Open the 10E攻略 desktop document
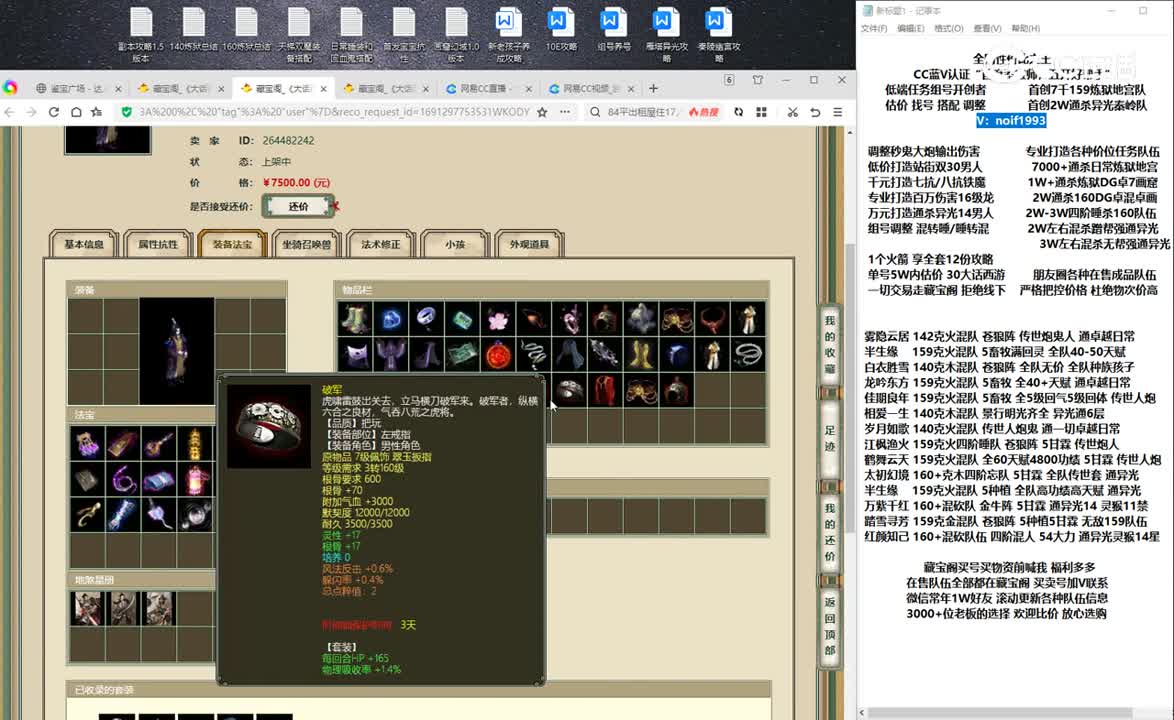 tap(561, 29)
